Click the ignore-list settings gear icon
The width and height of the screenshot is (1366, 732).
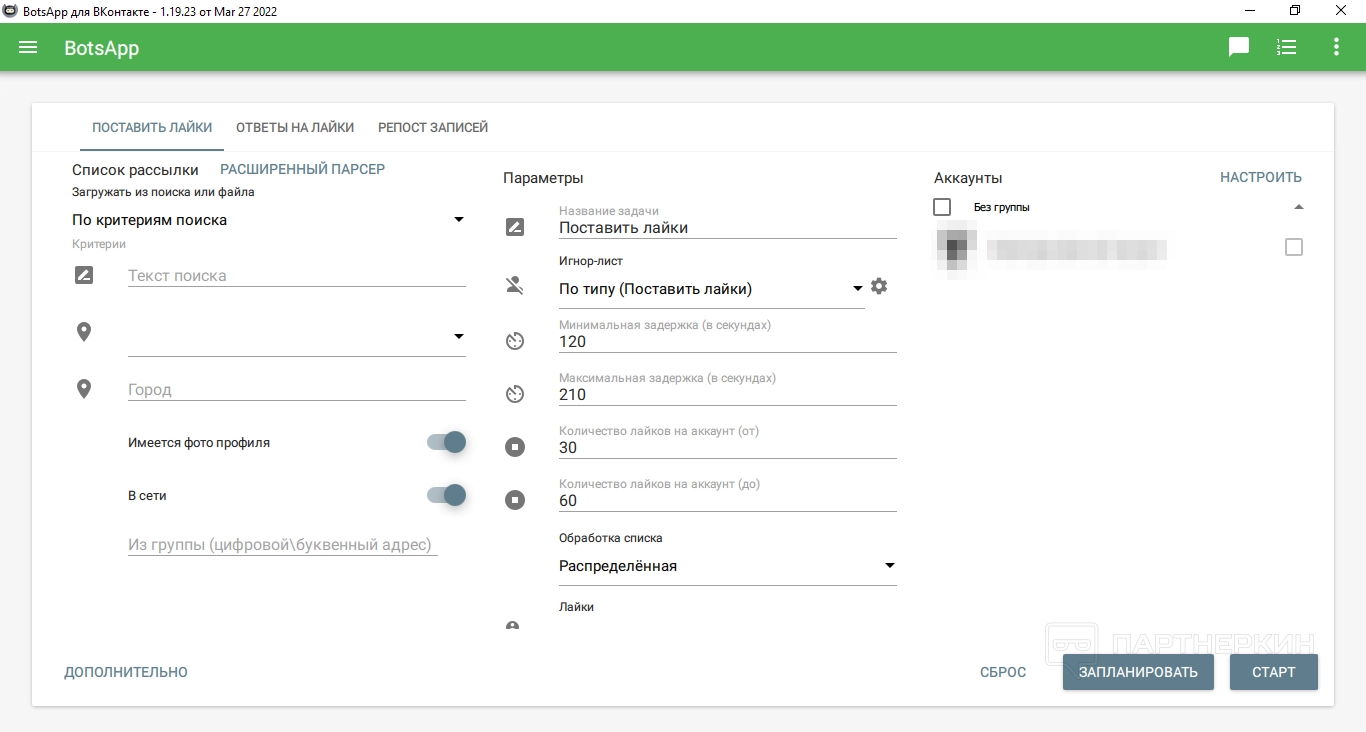(x=879, y=287)
